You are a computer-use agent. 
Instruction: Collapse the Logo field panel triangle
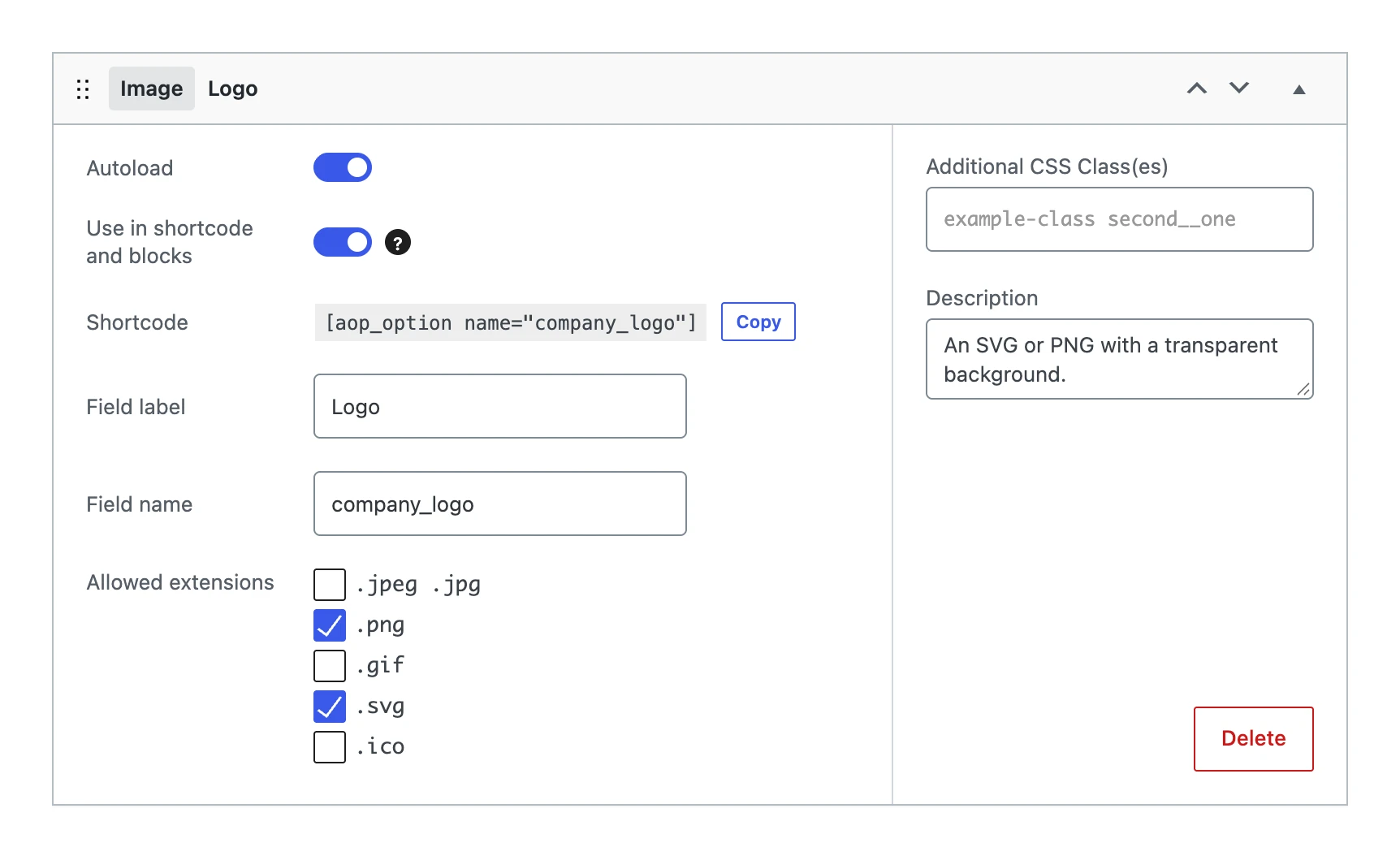click(1298, 89)
